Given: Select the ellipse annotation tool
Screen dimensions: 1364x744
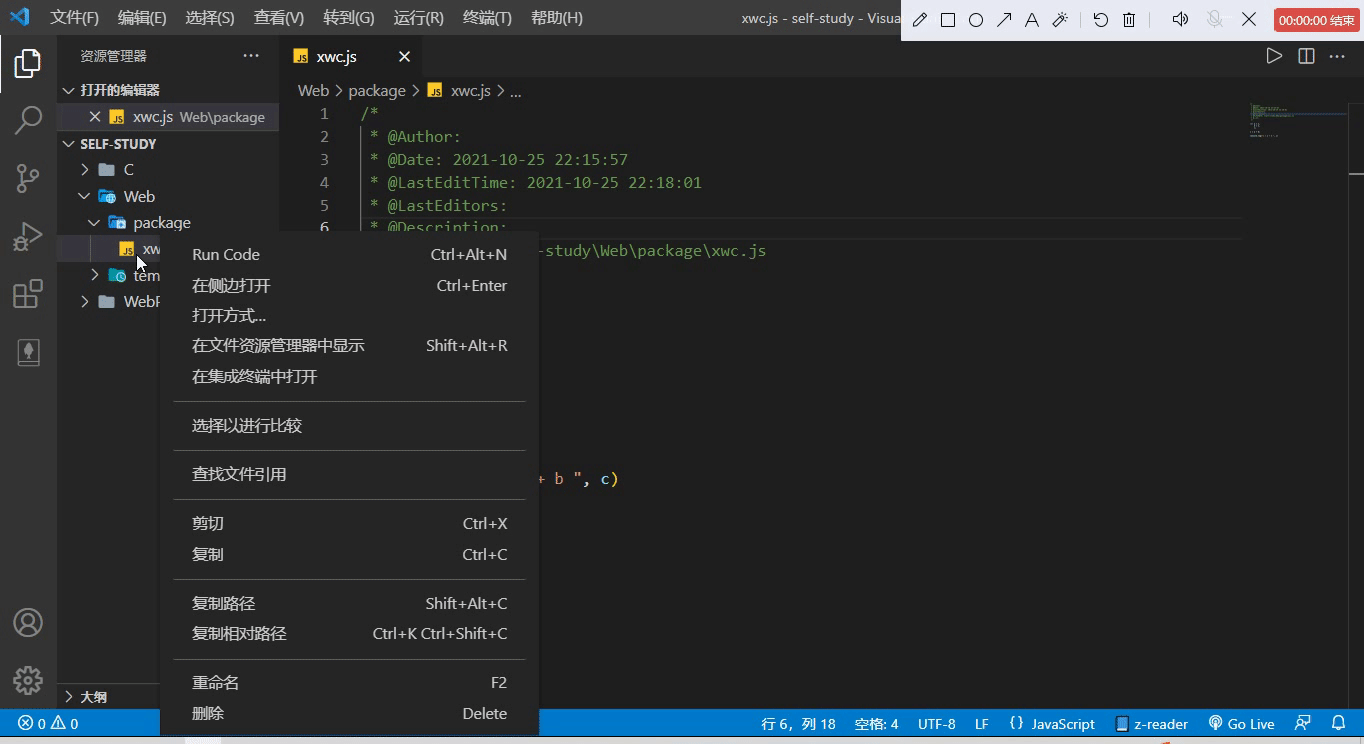Looking at the screenshot, I should tap(976, 20).
